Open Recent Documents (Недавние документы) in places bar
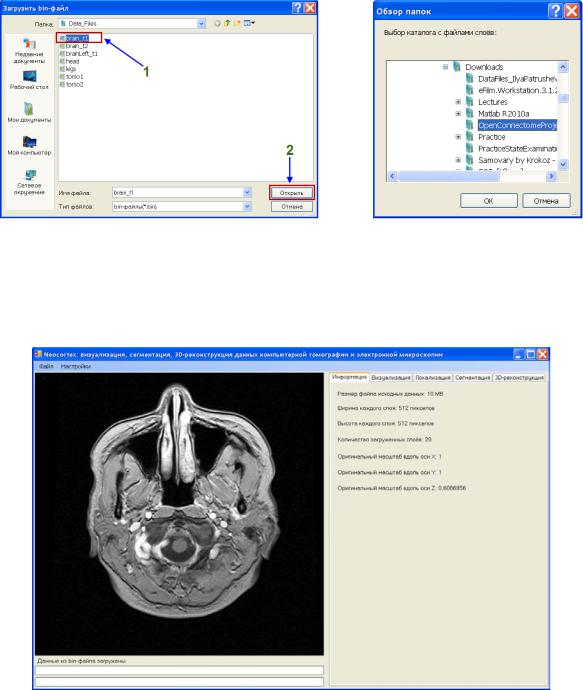This screenshot has height=690, width=583. click(x=29, y=51)
